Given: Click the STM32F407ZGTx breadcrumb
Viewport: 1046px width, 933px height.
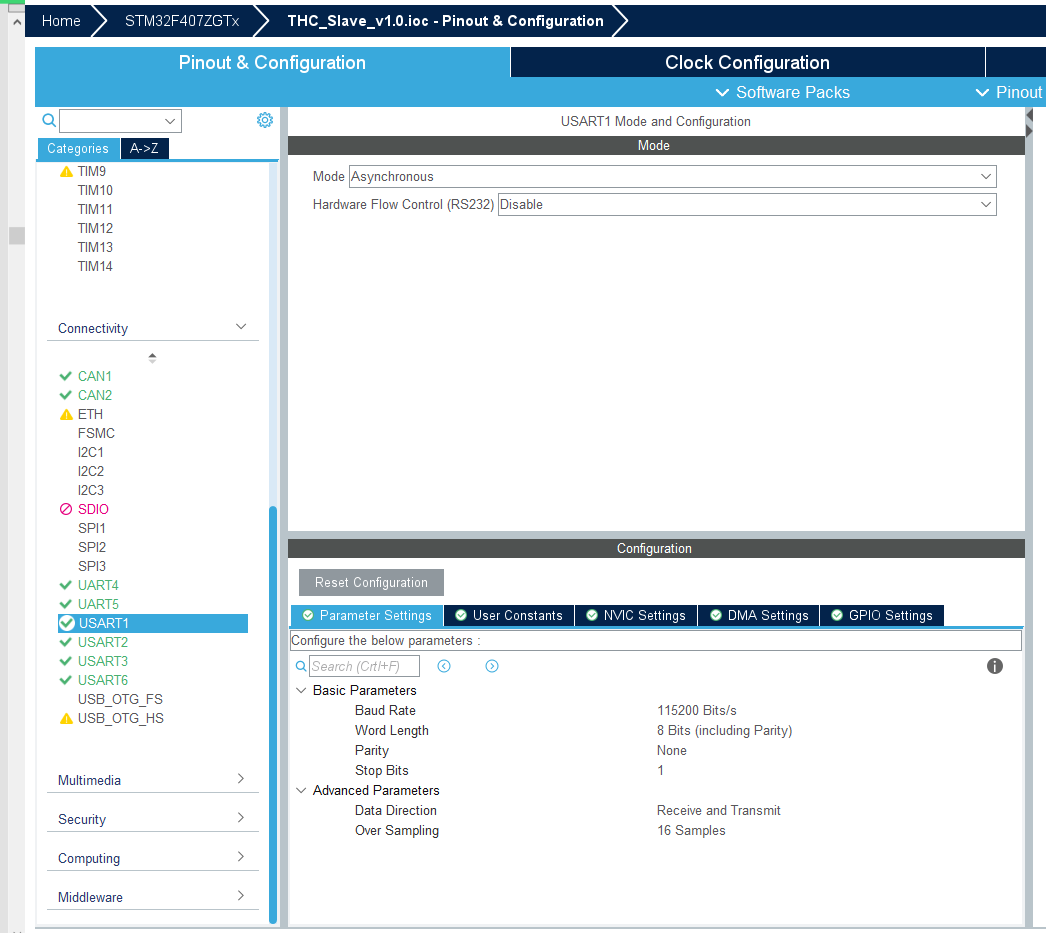Looking at the screenshot, I should click(182, 21).
